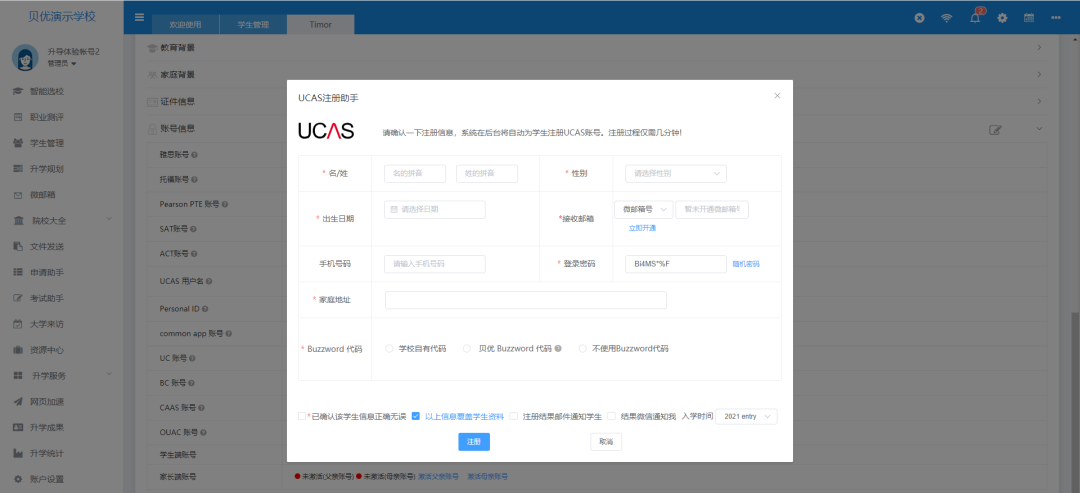1080x493 pixels.
Task: Click the 账户设置 sidebar icon
Action: point(19,479)
